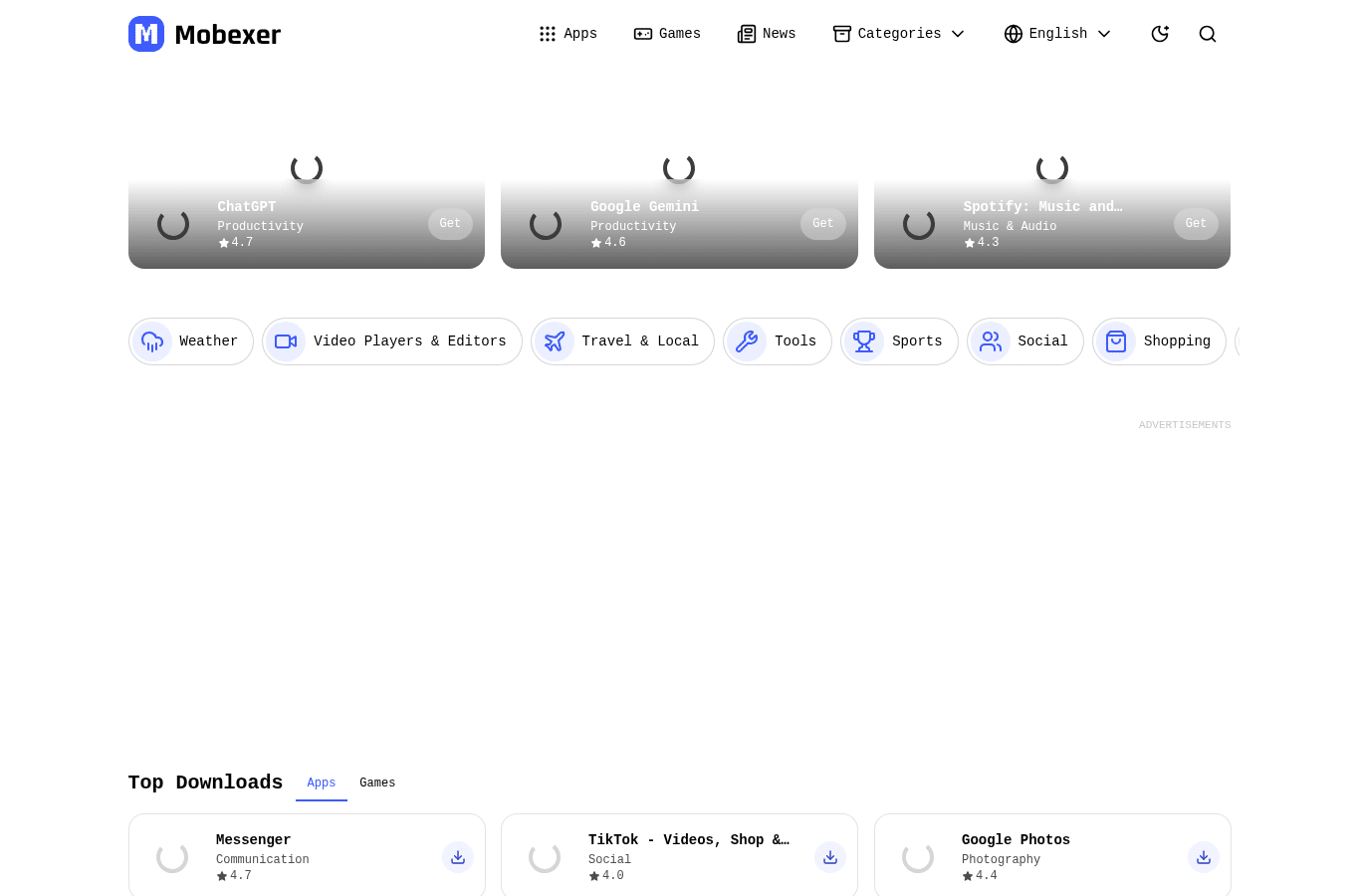Open the TikTok app title
This screenshot has width=1359, height=896.
(x=689, y=840)
